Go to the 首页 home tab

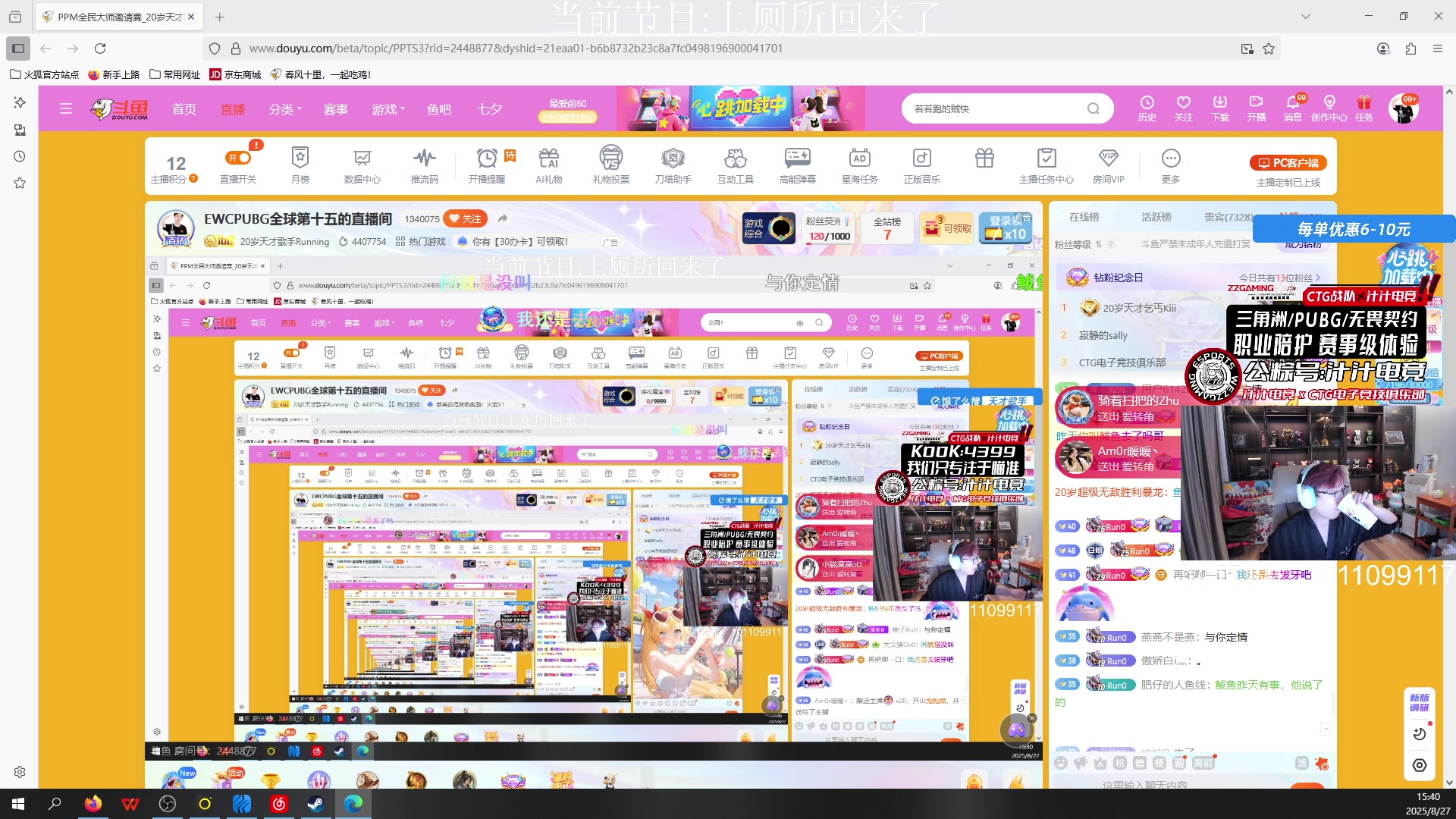184,109
